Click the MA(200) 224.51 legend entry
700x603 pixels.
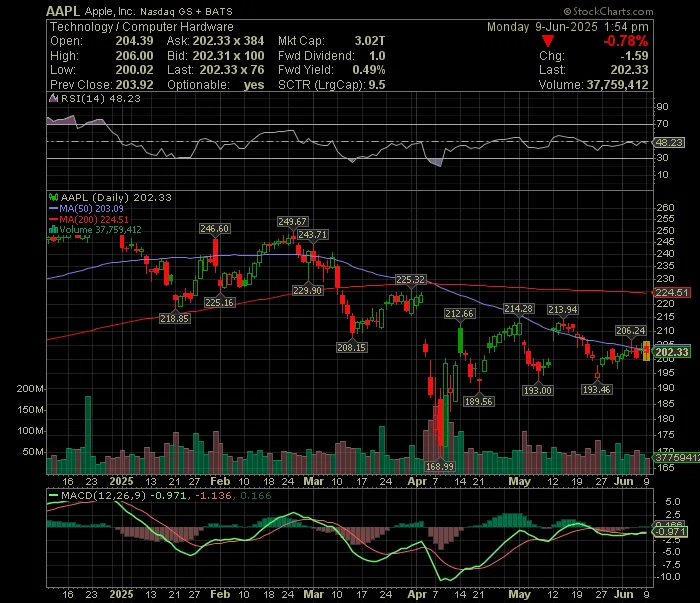(88, 219)
